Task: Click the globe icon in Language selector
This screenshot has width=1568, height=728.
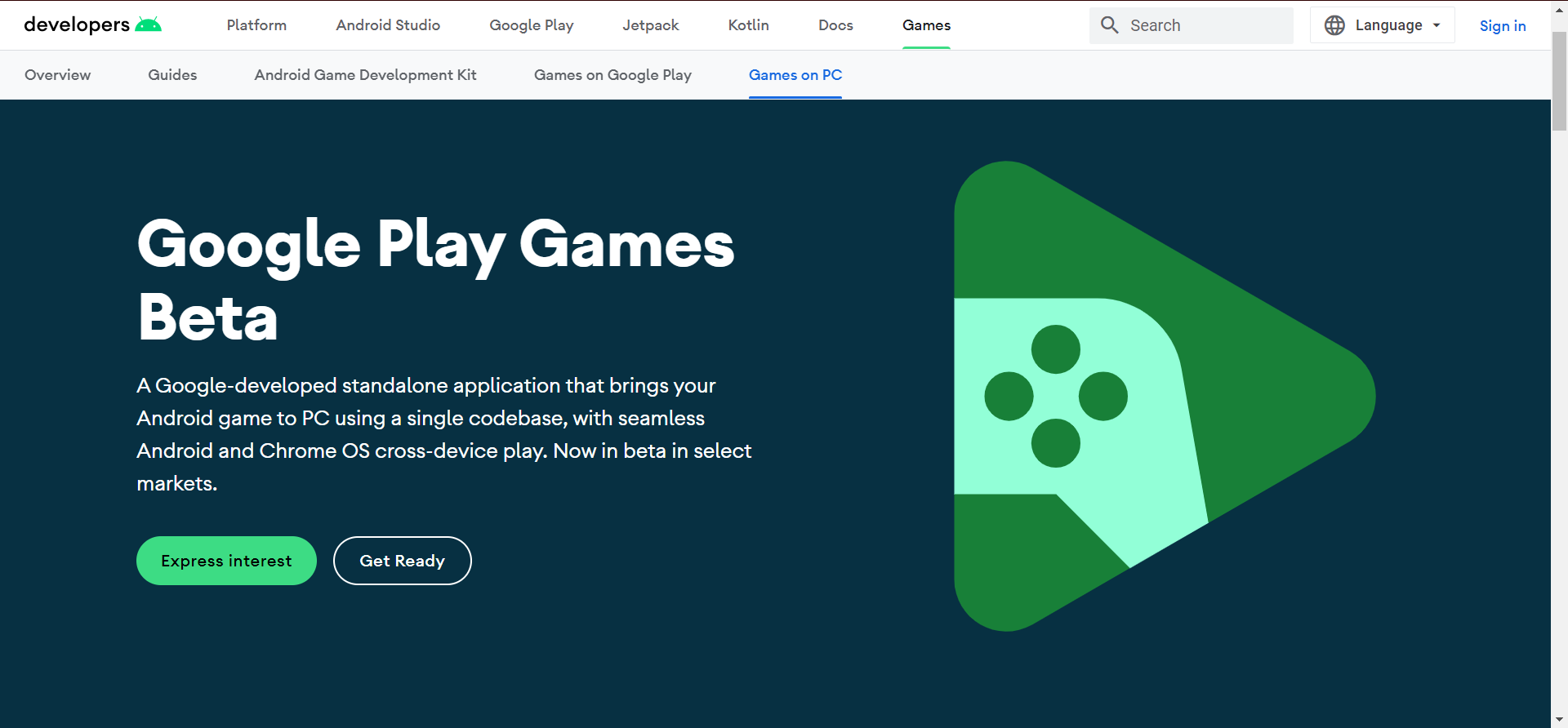Action: (x=1334, y=25)
